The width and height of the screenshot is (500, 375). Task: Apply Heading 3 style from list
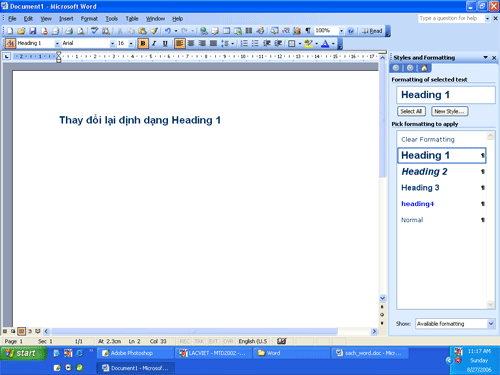(x=441, y=188)
